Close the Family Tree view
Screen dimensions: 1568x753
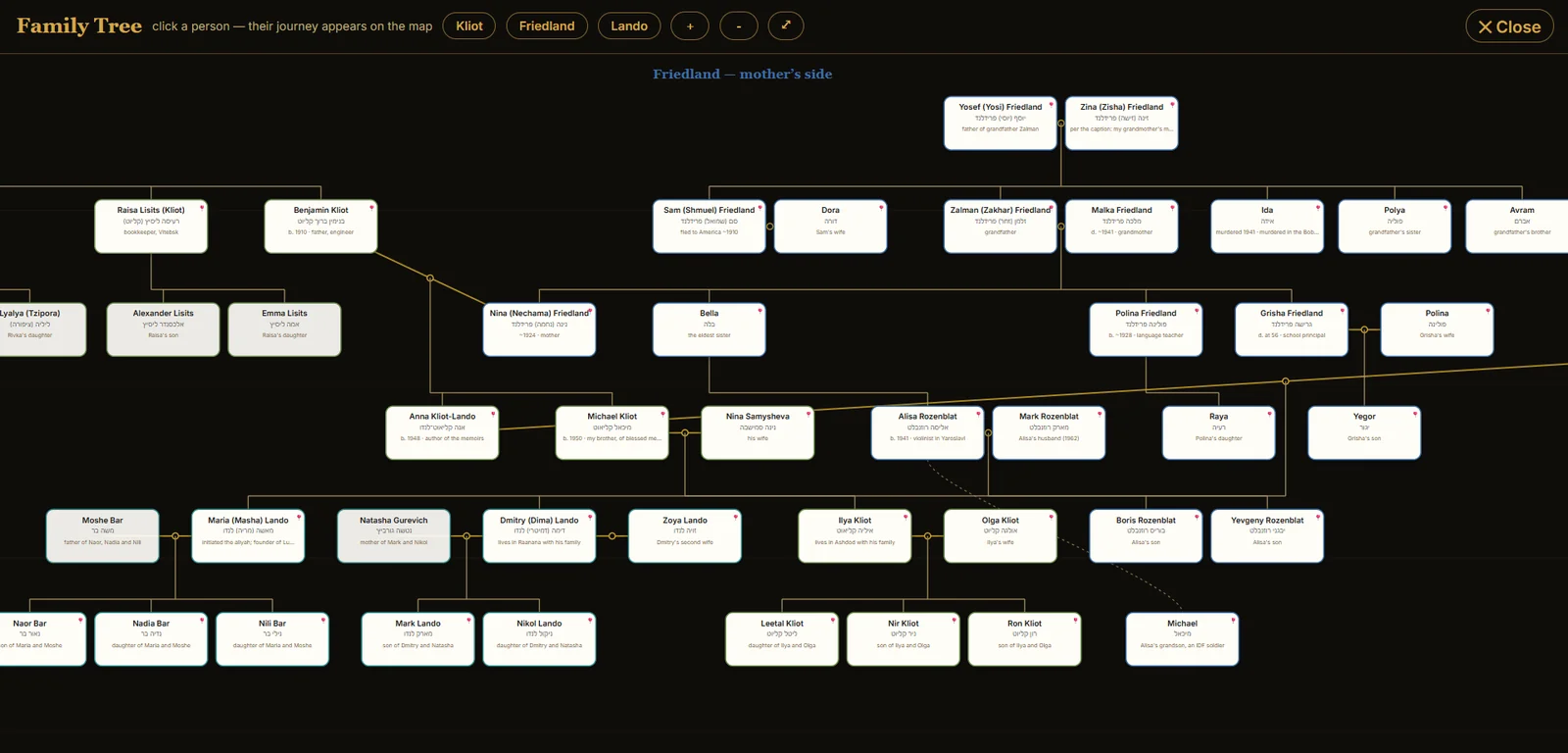point(1509,26)
